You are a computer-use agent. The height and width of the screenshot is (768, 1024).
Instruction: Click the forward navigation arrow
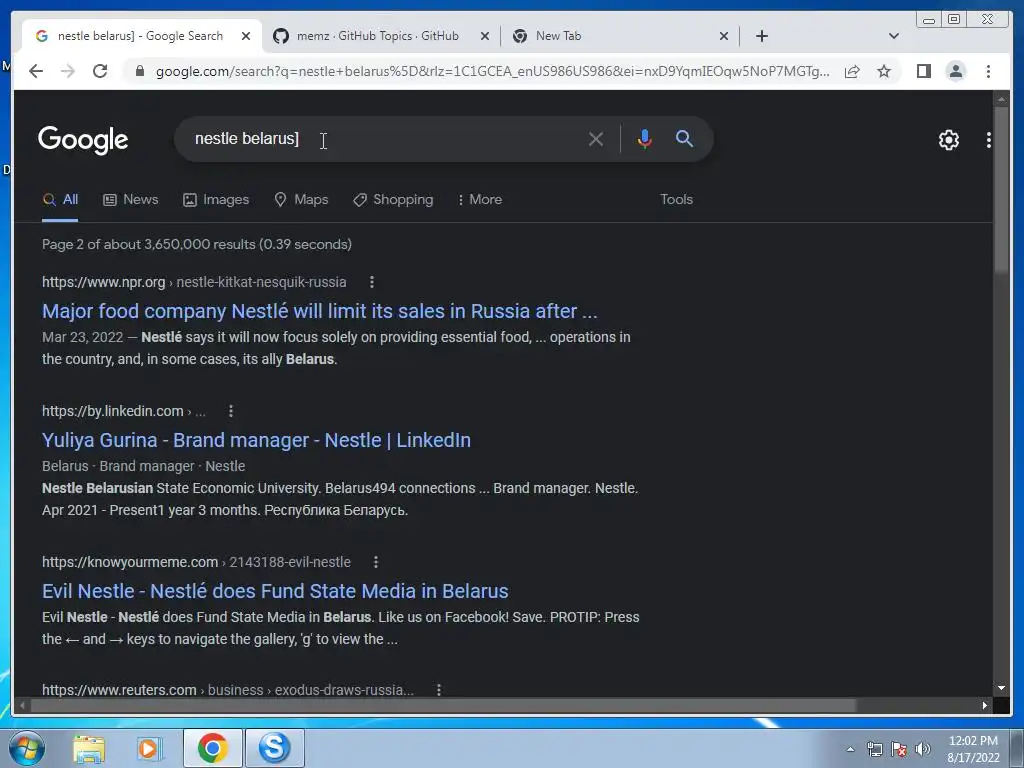pos(68,71)
